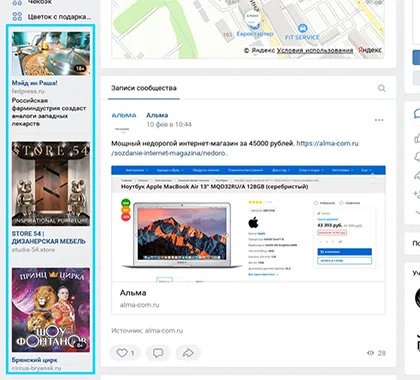Open source link Источник: alma-com.ru
The height and width of the screenshot is (380, 420).
pos(147,331)
